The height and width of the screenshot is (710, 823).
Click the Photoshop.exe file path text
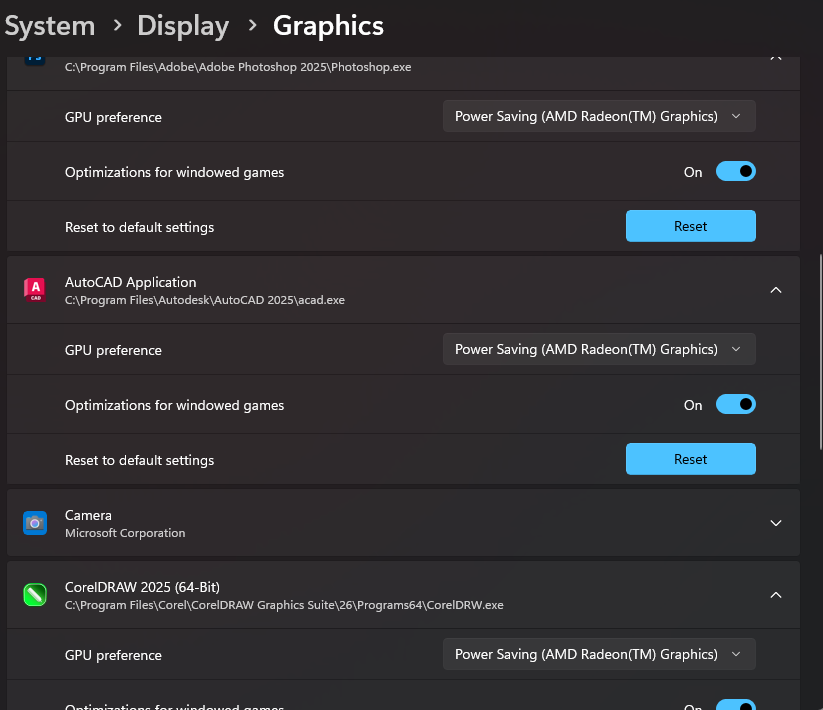(238, 67)
